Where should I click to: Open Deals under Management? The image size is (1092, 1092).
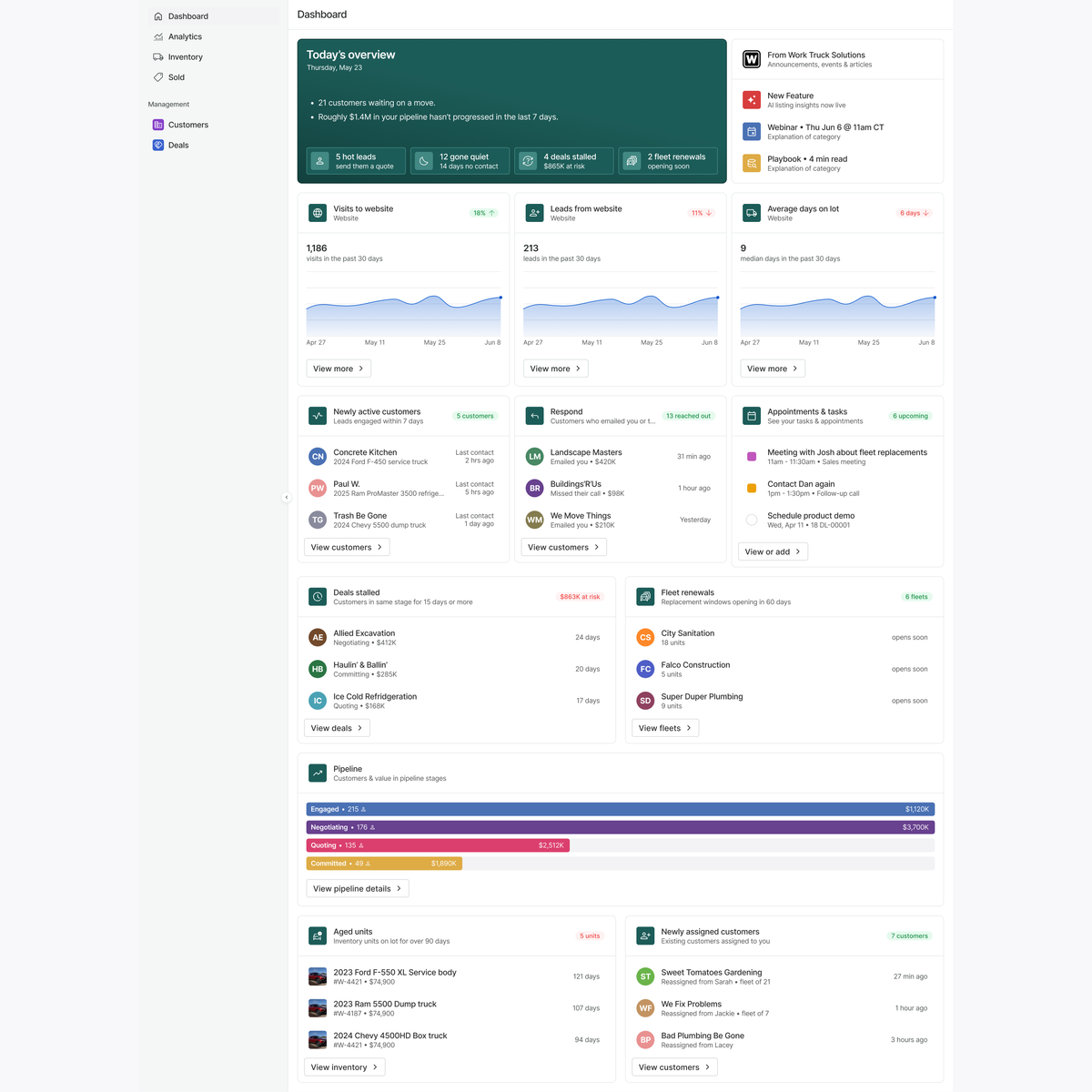213,145
